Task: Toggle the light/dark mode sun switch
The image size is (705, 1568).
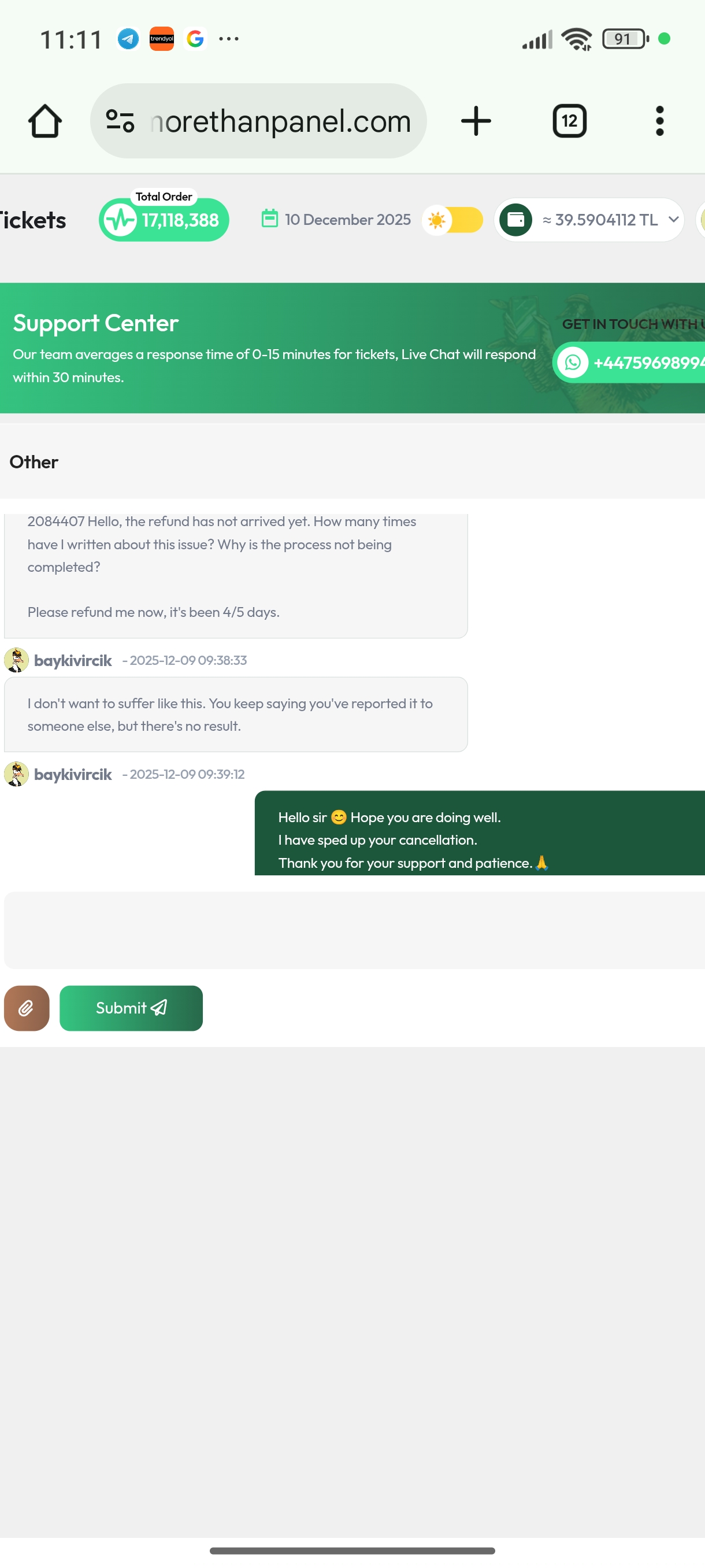Action: pos(452,220)
